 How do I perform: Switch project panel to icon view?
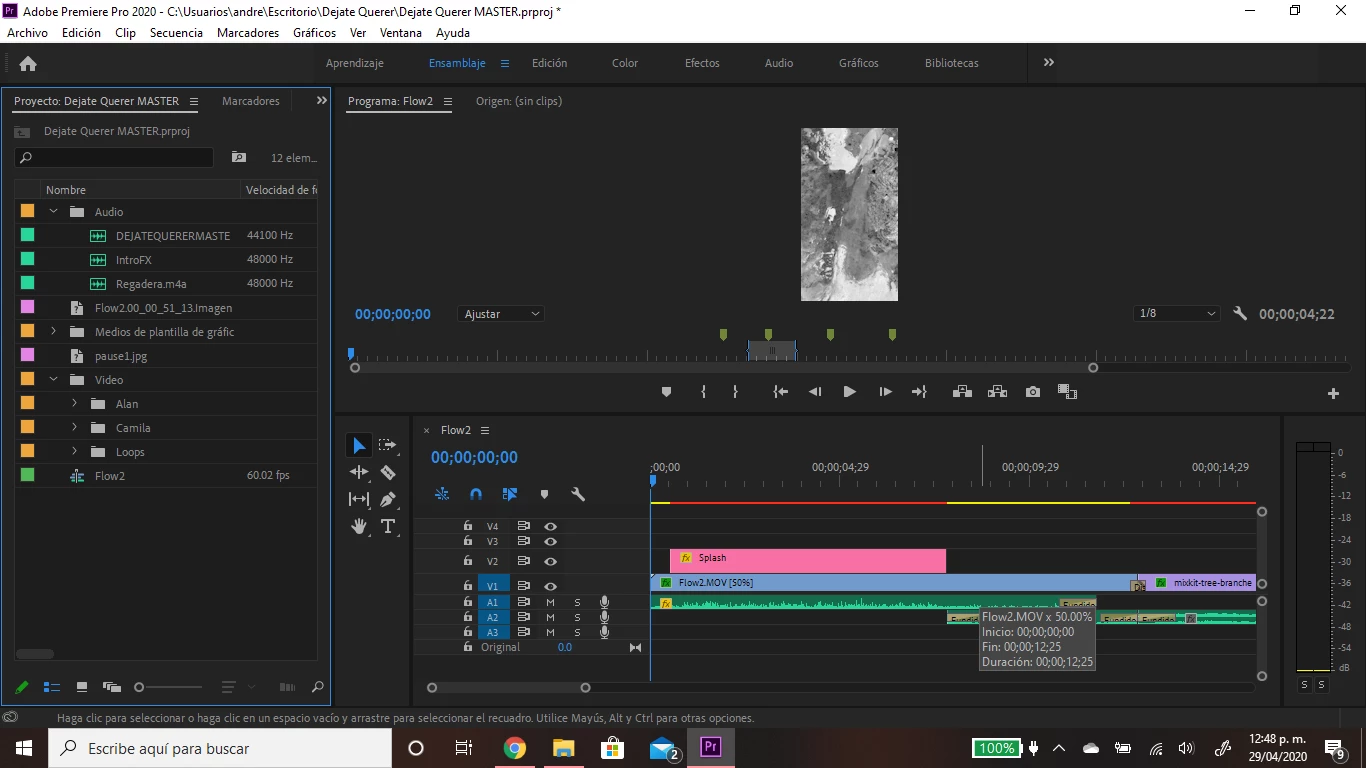[x=82, y=687]
